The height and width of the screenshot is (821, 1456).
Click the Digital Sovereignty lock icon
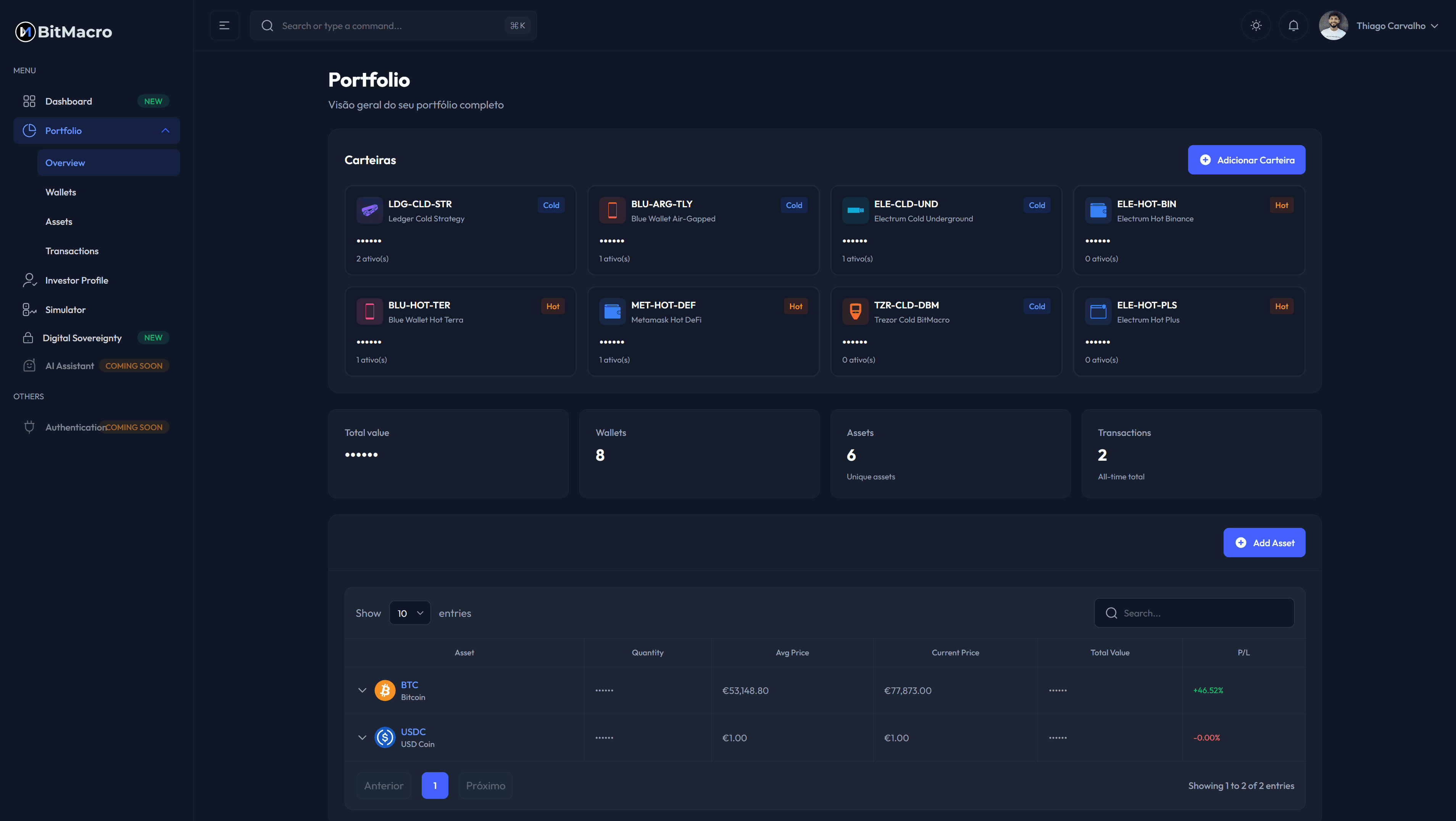point(29,337)
